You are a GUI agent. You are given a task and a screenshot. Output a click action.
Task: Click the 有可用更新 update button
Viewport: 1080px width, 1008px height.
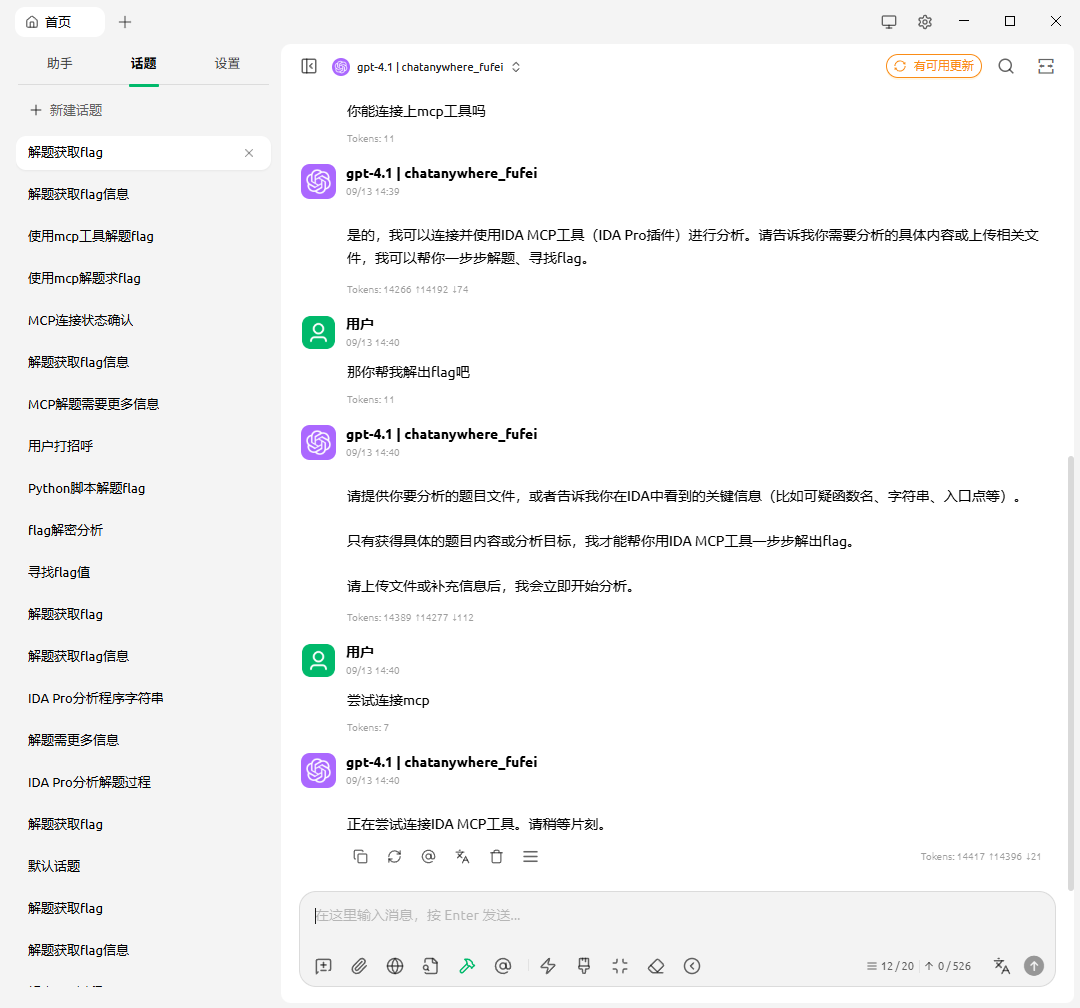(x=934, y=66)
